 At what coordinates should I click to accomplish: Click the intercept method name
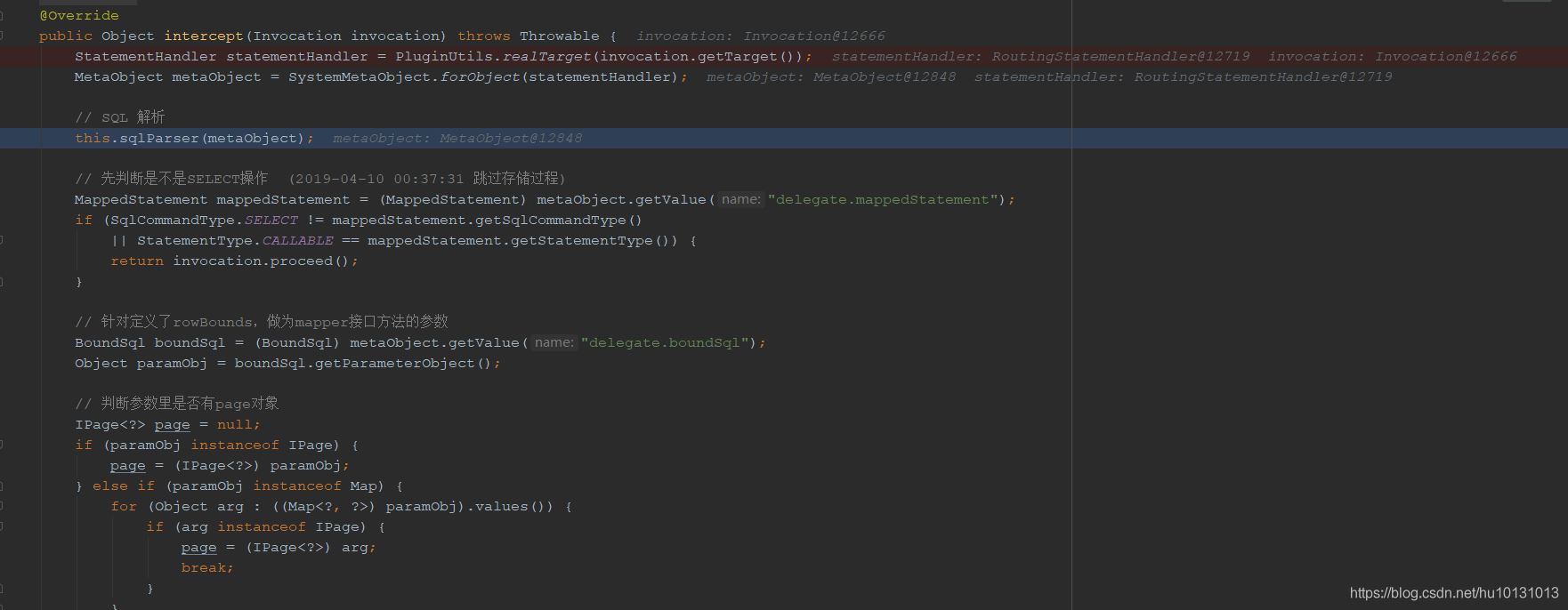point(204,36)
